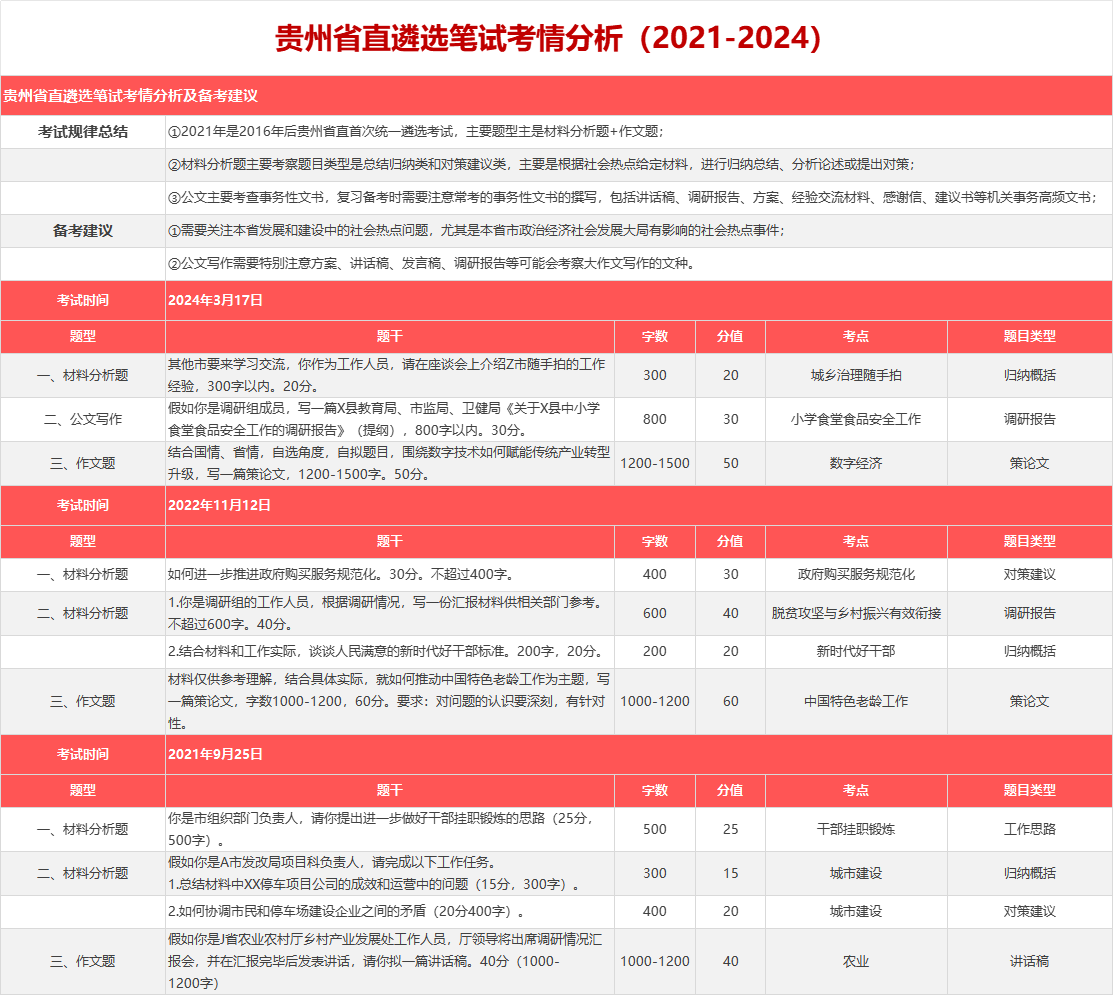Viewport: 1113px width, 995px height.
Task: Select the 政府购买服务规范化 topic cell
Action: [855, 574]
